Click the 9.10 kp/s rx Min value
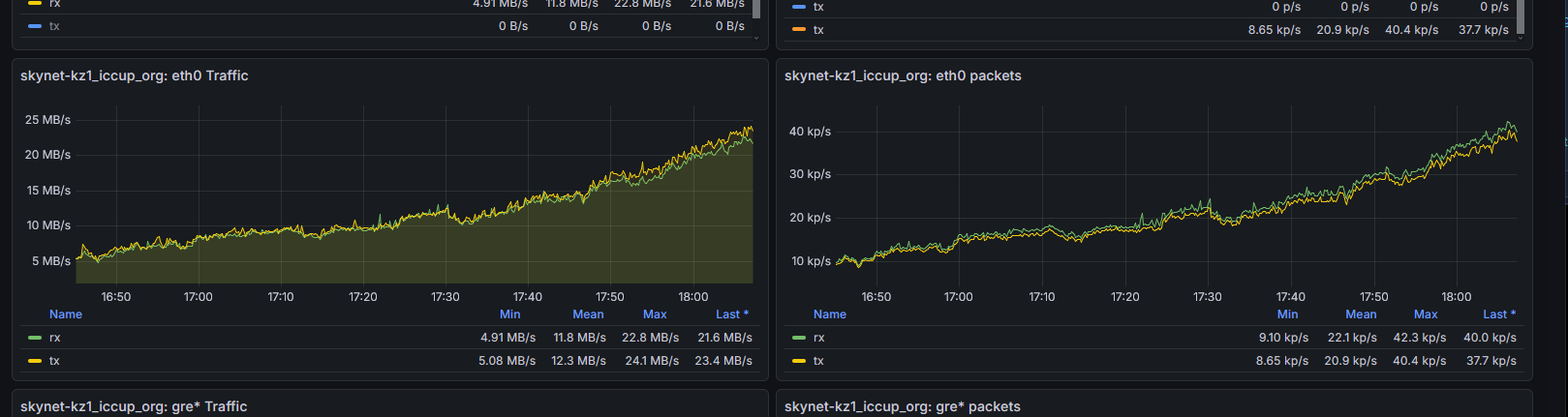1568x417 pixels. [x=1283, y=338]
